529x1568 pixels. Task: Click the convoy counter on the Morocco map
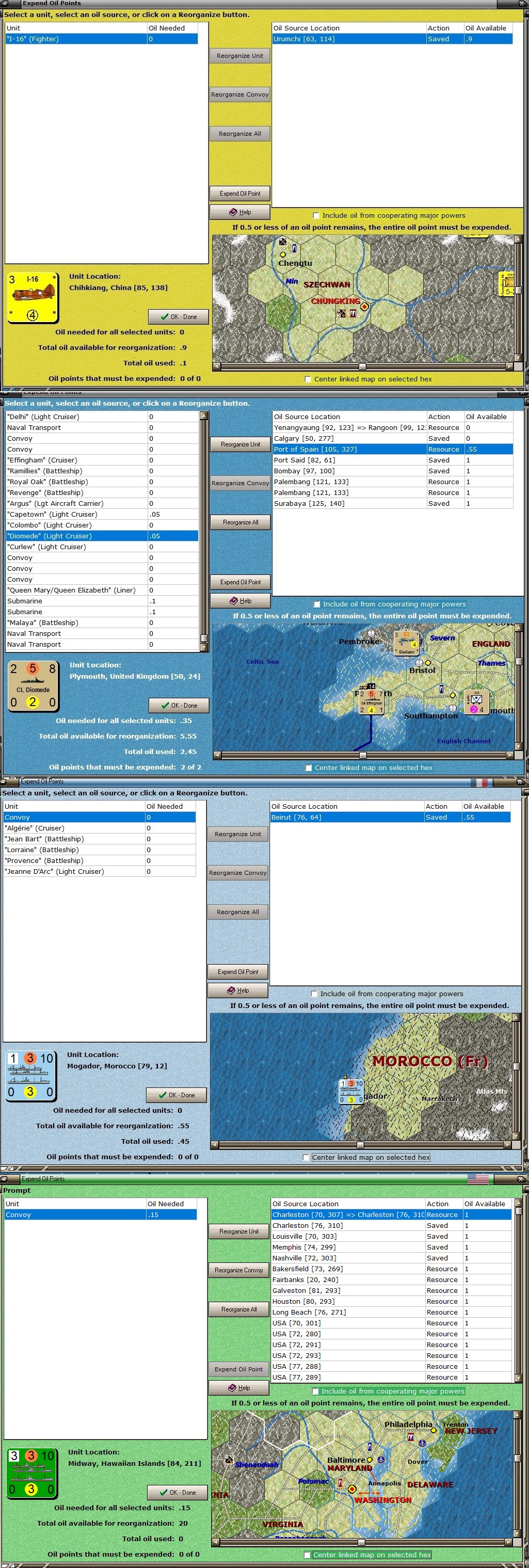(351, 1091)
